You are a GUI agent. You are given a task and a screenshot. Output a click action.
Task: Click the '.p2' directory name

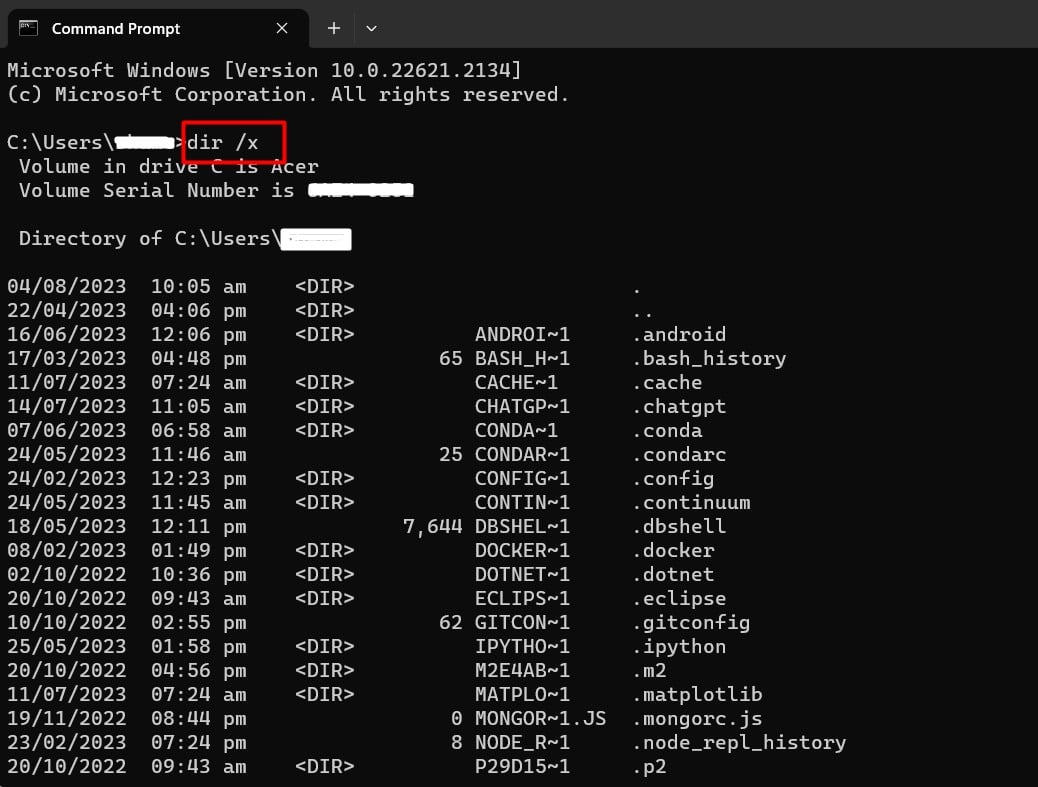[649, 766]
